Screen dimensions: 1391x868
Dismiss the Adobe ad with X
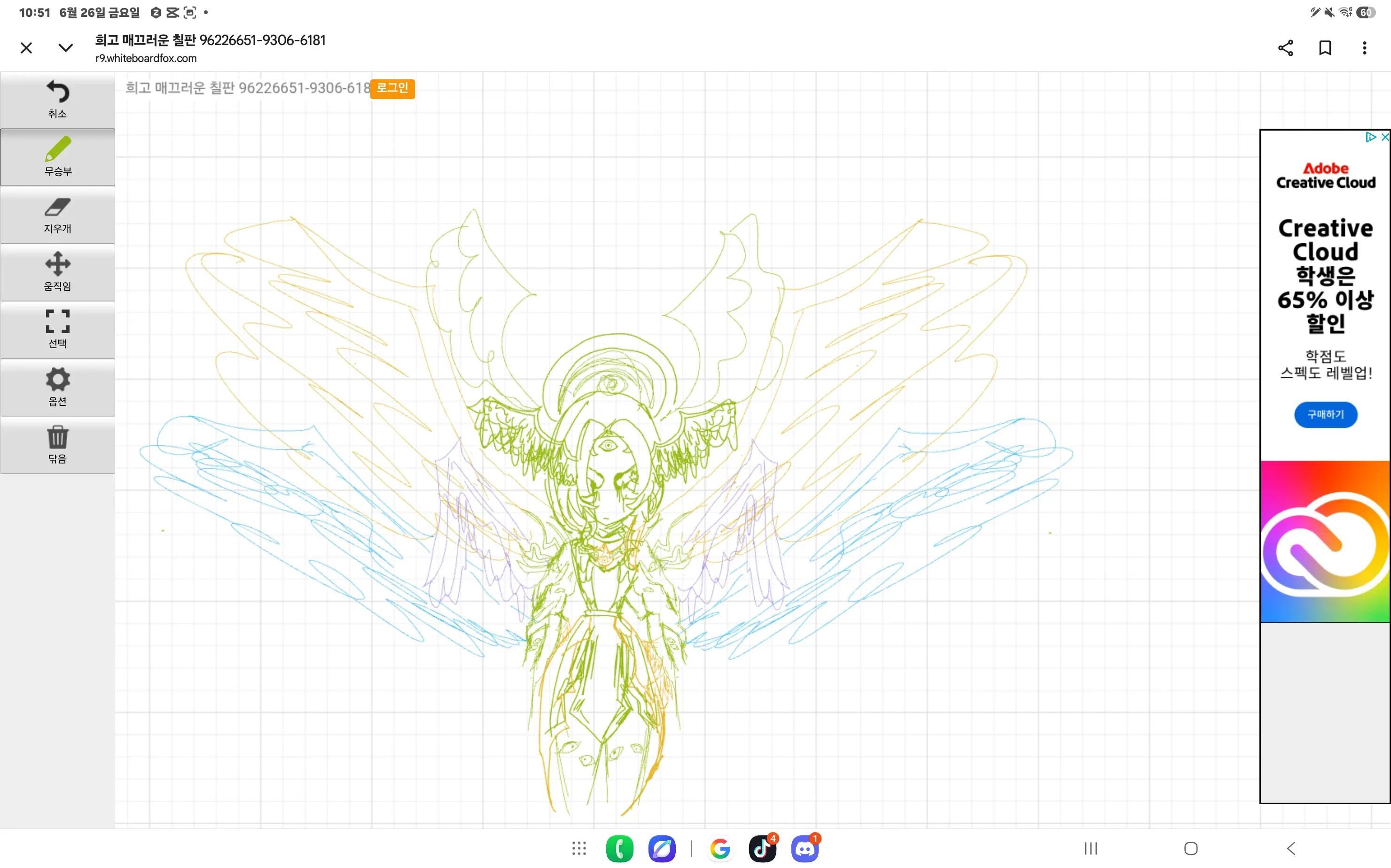[x=1385, y=137]
